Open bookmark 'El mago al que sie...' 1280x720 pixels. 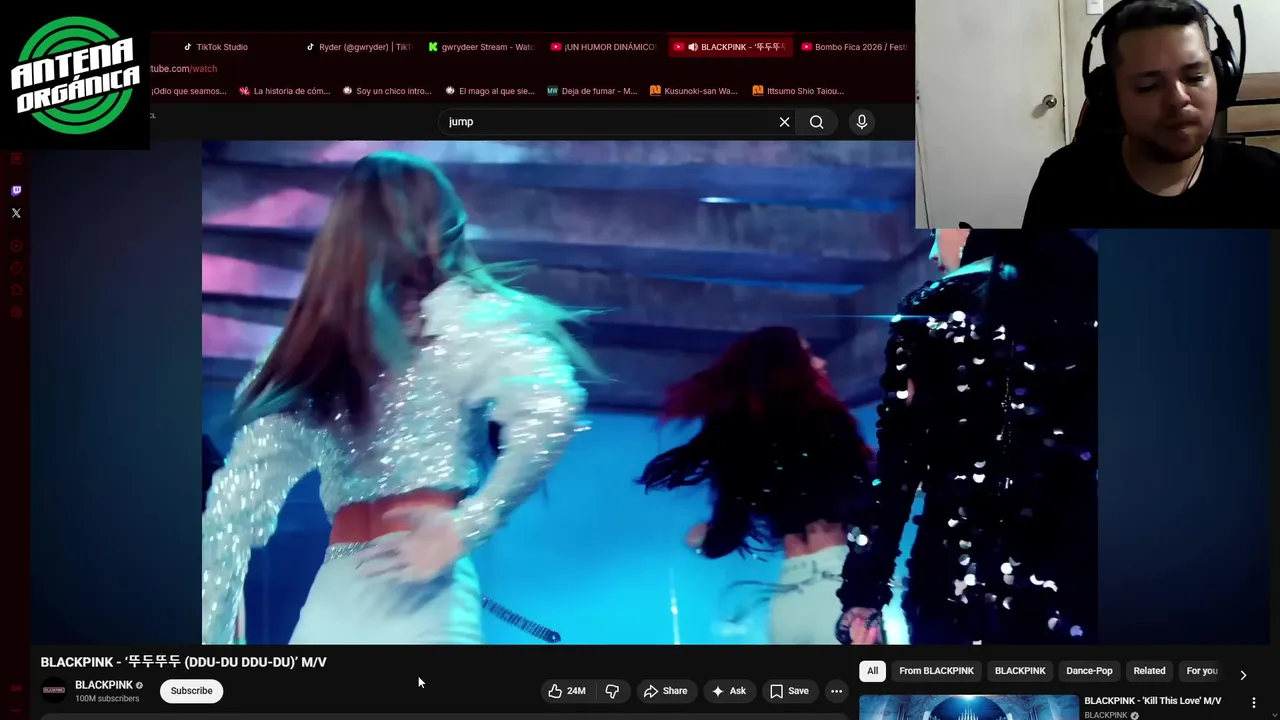pyautogui.click(x=490, y=91)
